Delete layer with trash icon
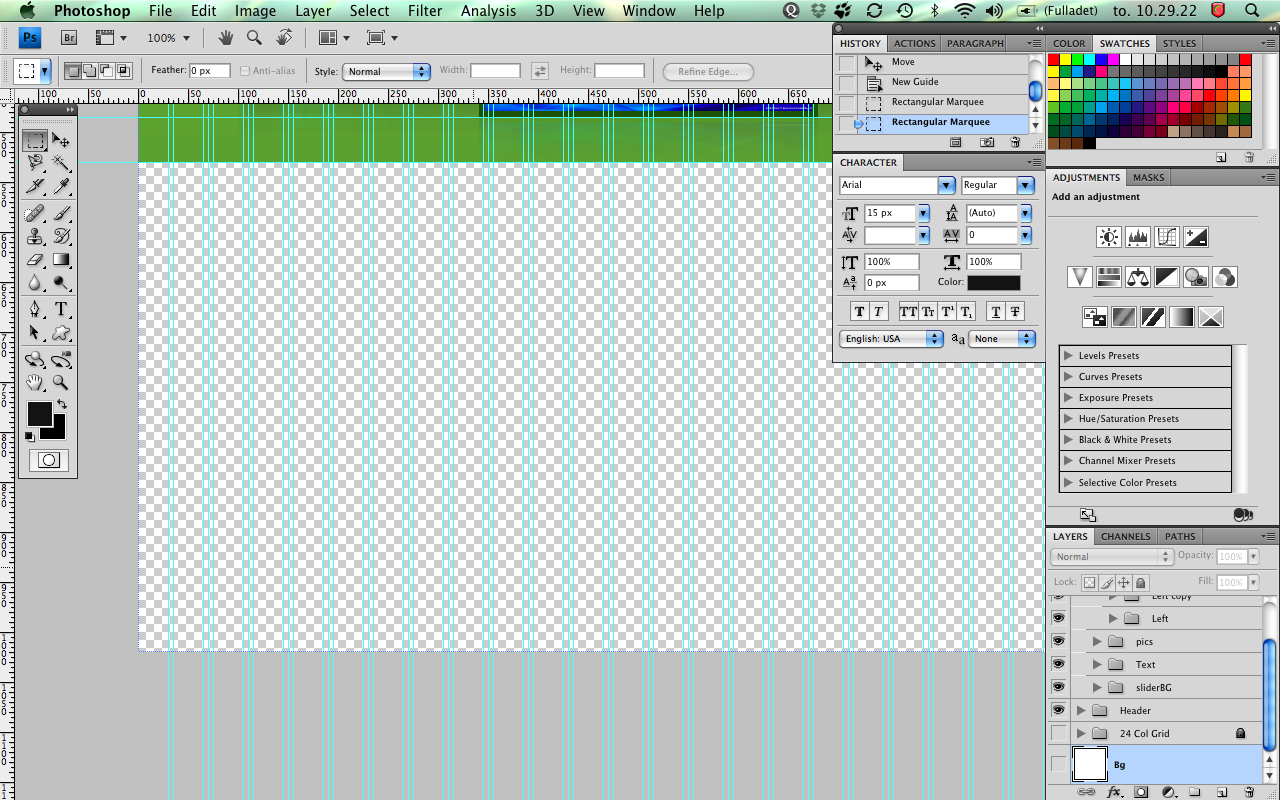The width and height of the screenshot is (1280, 800). 1248,791
